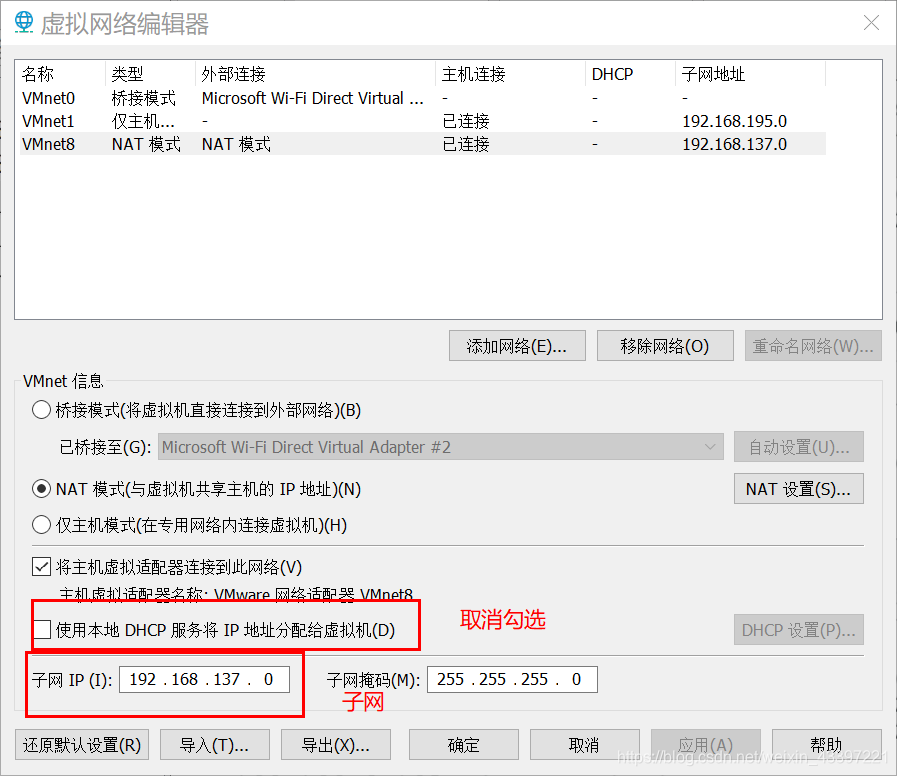
Task: Click the 导入(T)... button
Action: [215, 745]
